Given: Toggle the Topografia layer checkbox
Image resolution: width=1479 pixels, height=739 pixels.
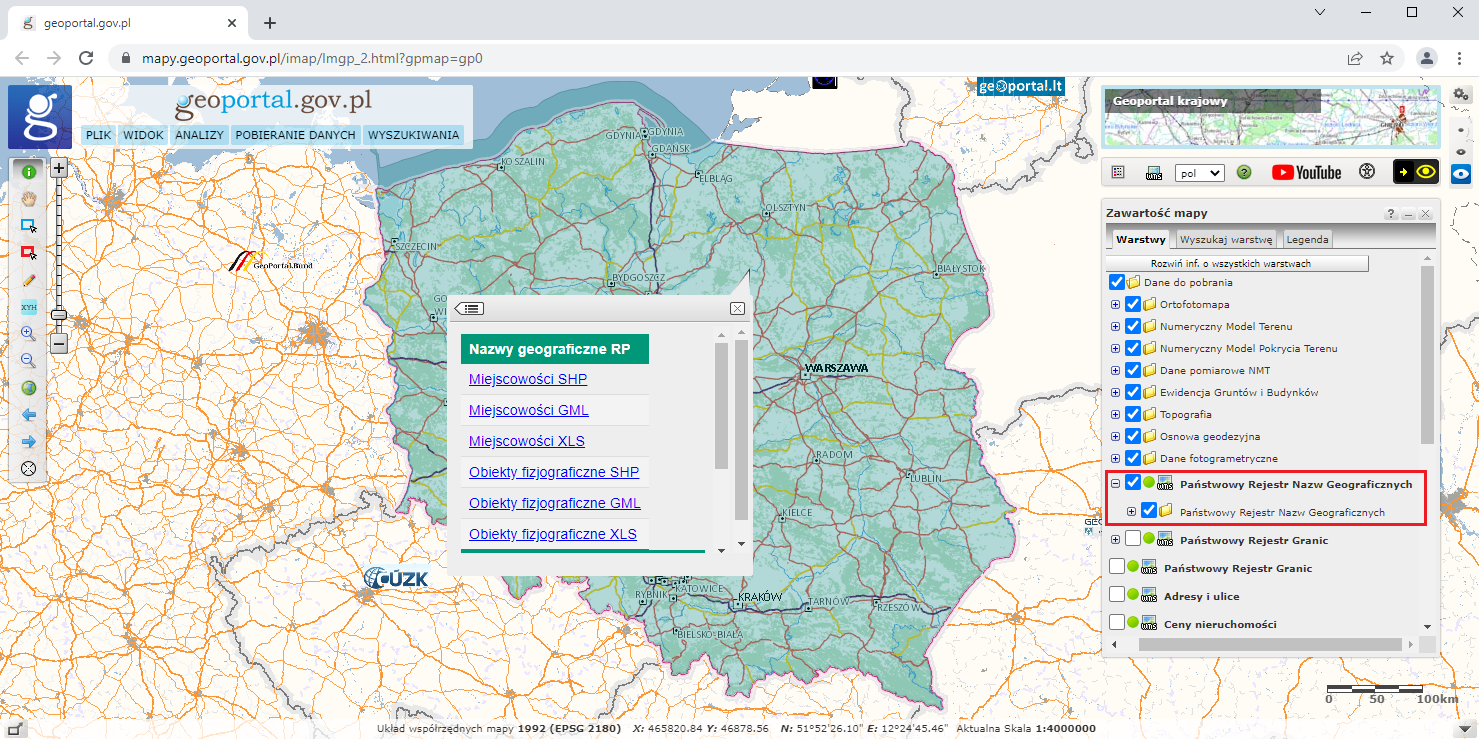Looking at the screenshot, I should click(x=1133, y=414).
